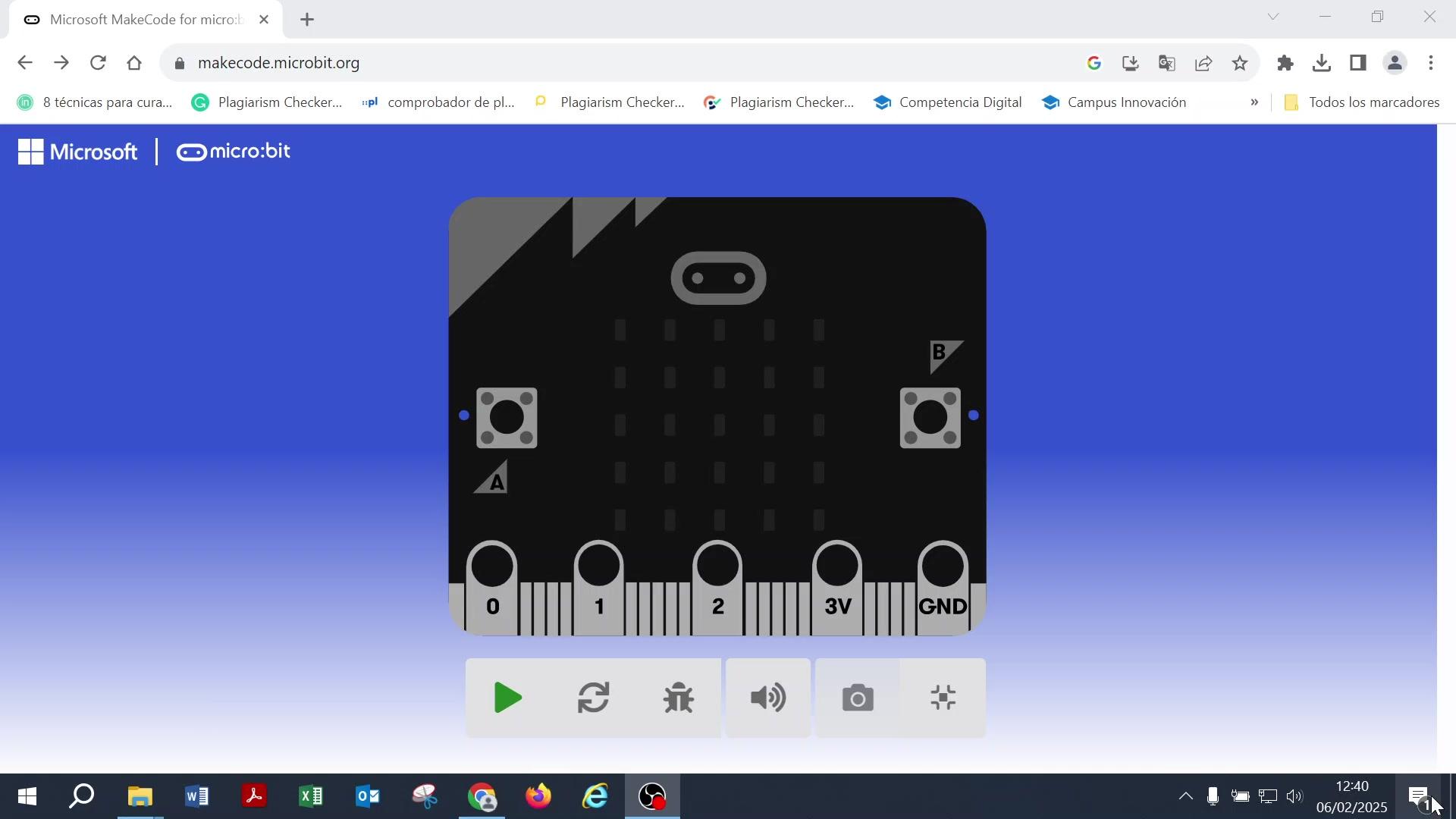
Task: Toggle debug mode with the bug icon
Action: click(678, 698)
